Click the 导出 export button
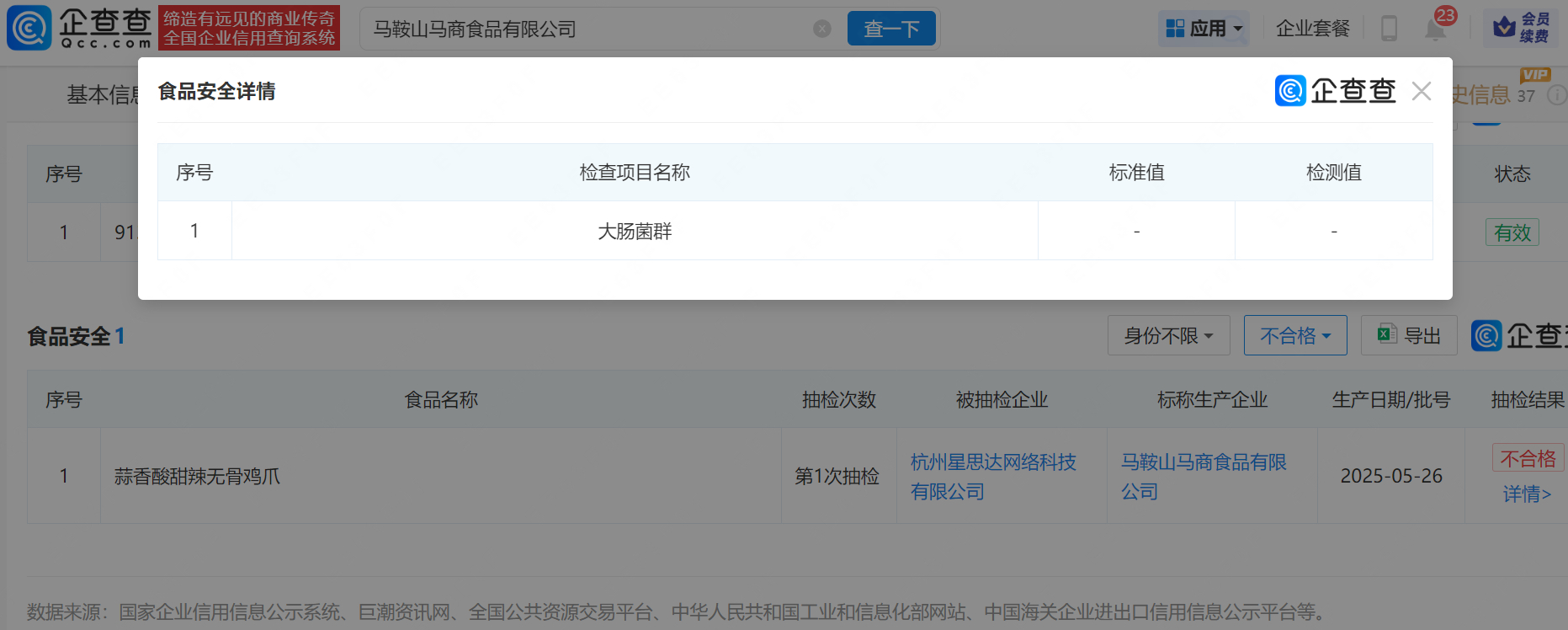This screenshot has height=630, width=1568. [x=1409, y=335]
